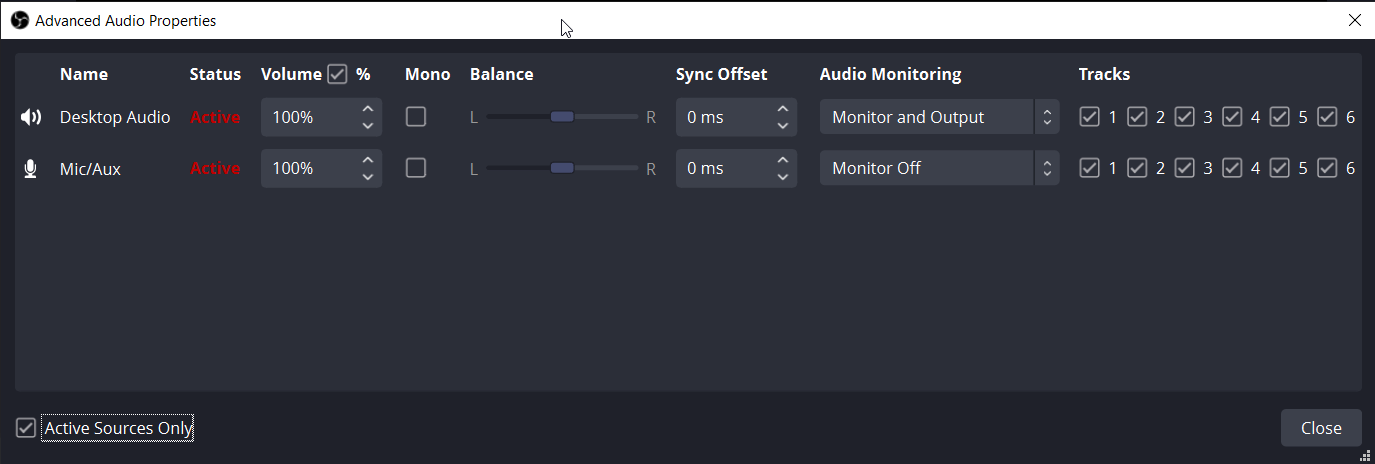Click the Desktop Audio speaker icon

tap(31, 117)
